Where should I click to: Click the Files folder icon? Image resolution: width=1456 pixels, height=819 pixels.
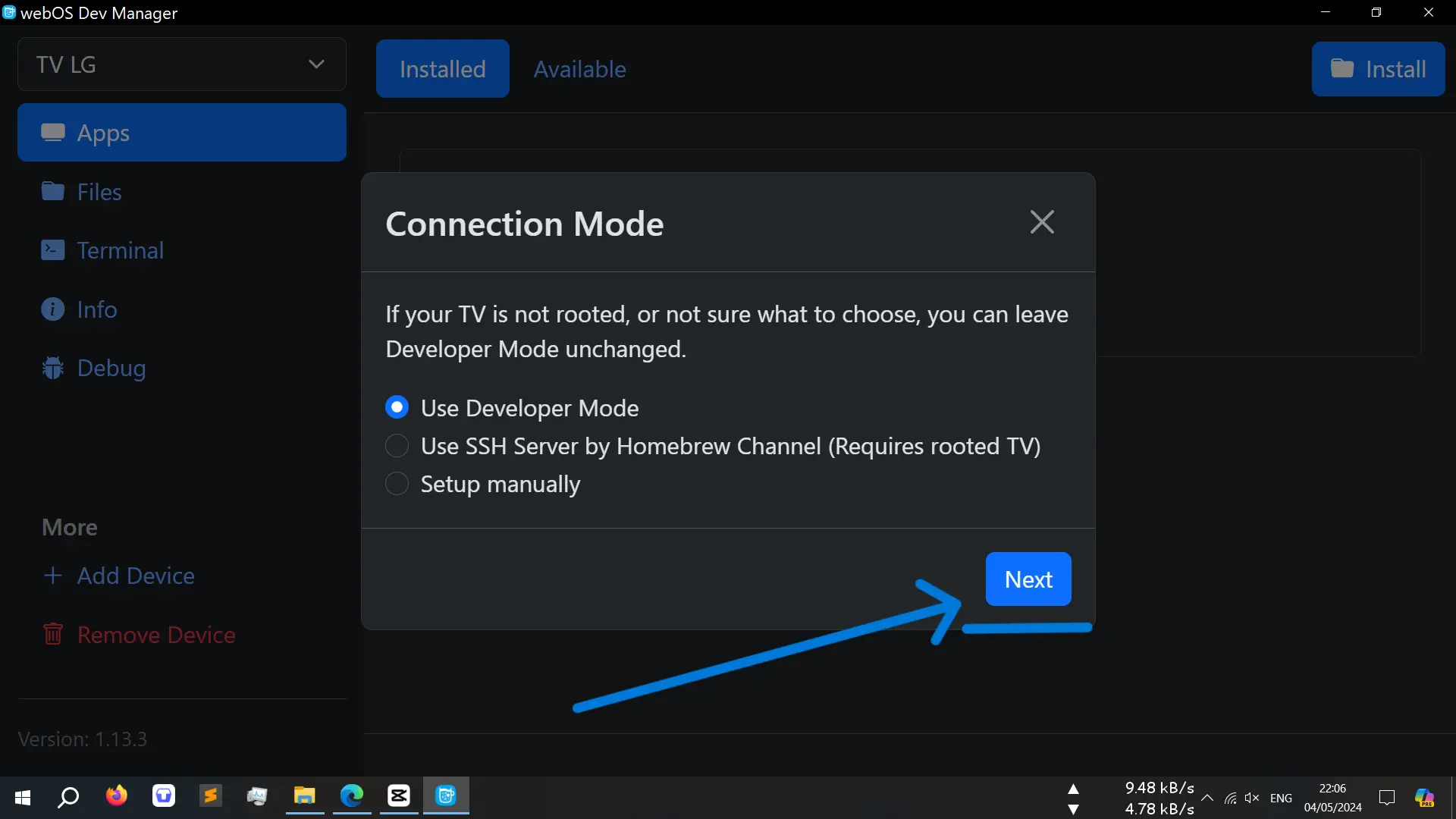point(52,191)
